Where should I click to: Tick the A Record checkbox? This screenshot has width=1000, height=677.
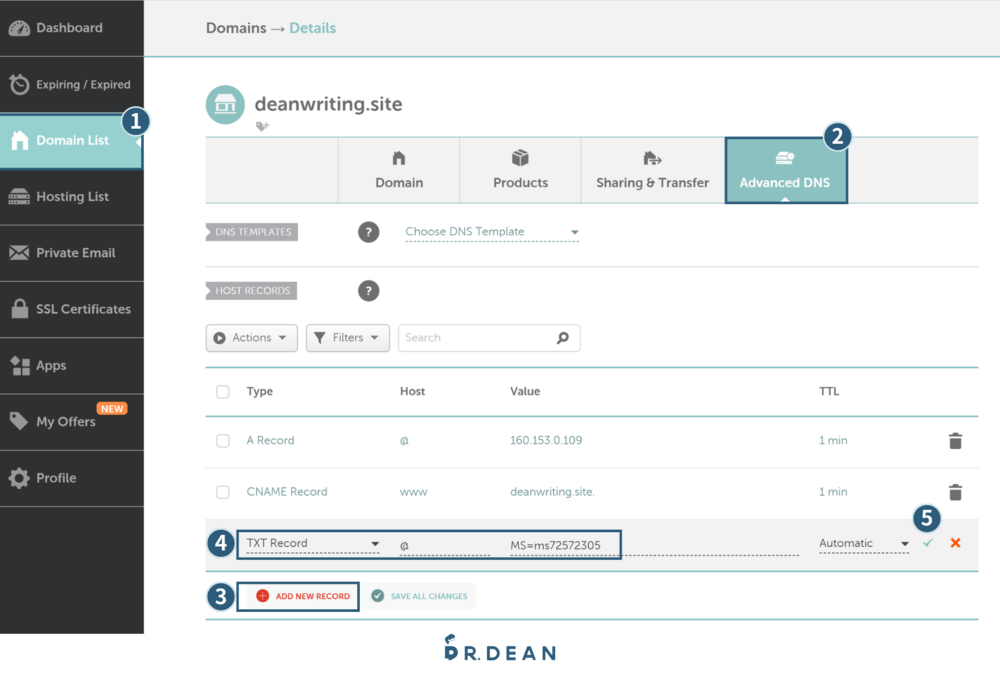[x=223, y=441]
